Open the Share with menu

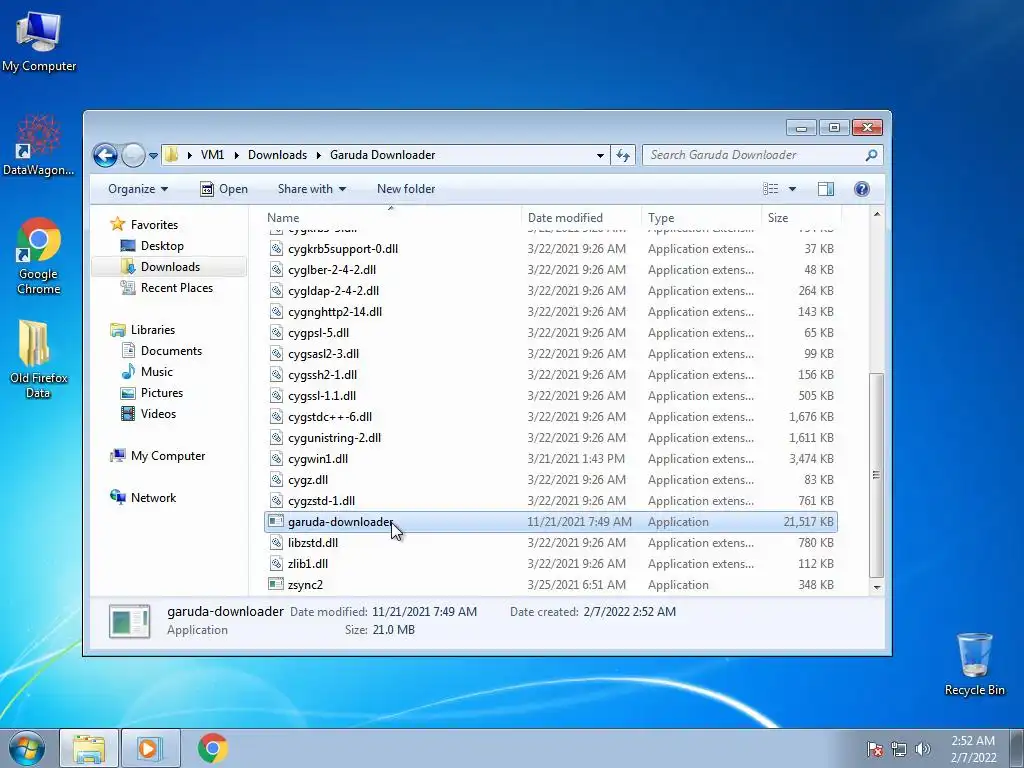click(312, 189)
